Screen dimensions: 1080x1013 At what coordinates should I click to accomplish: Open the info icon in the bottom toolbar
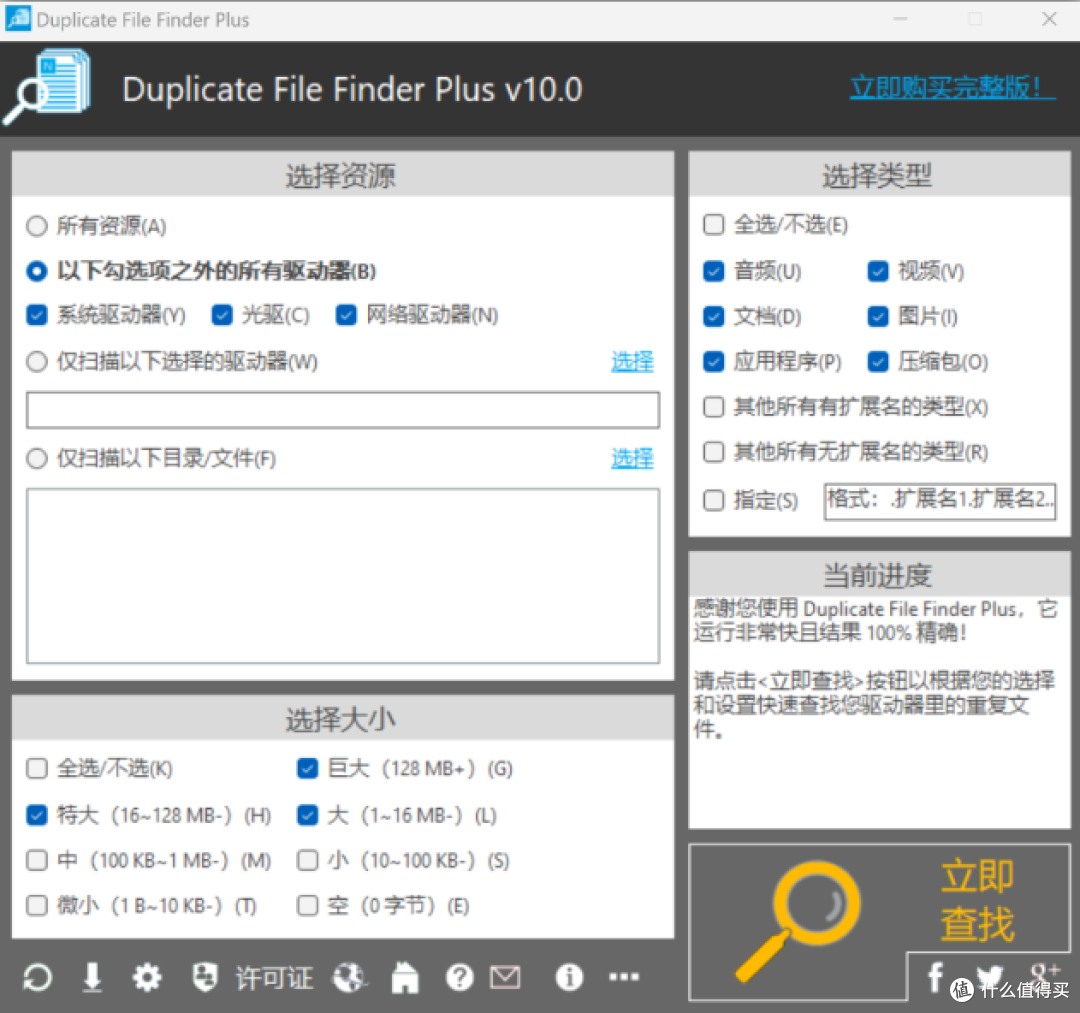coord(568,977)
